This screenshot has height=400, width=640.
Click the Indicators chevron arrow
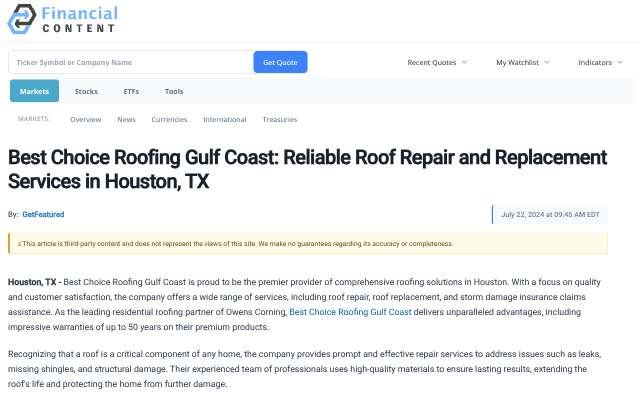(x=620, y=62)
